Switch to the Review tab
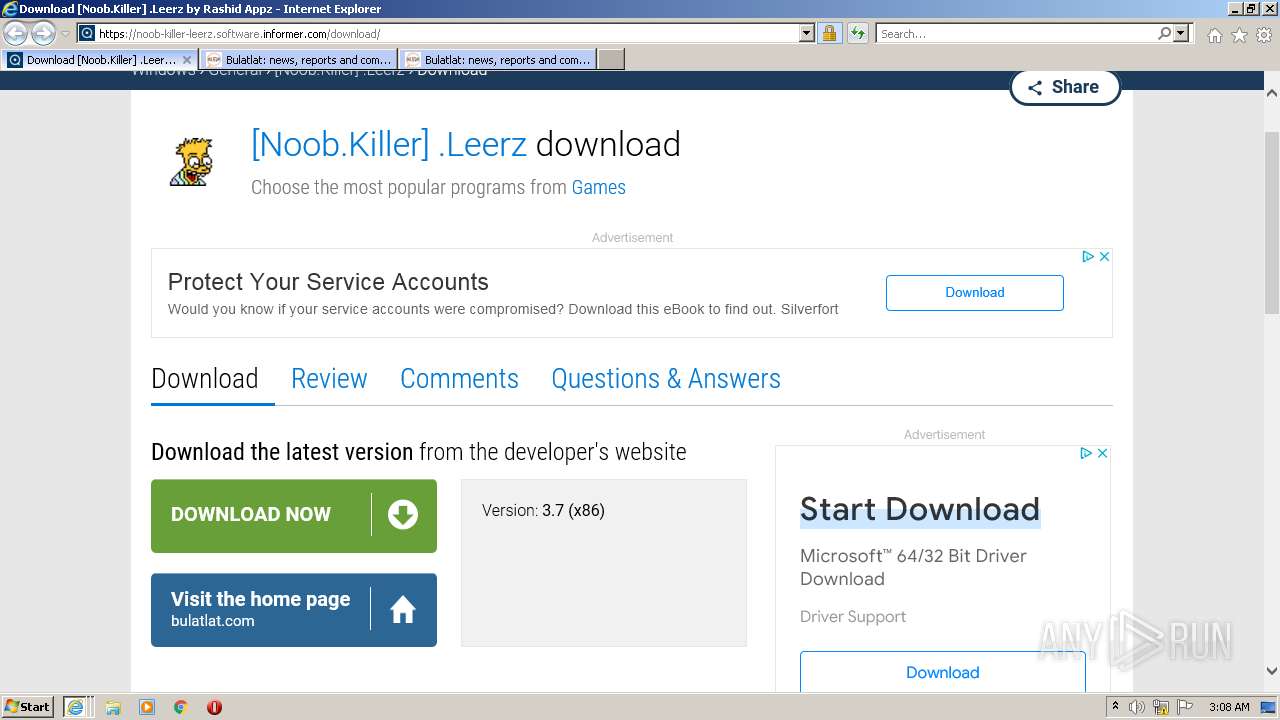This screenshot has width=1280, height=720. pyautogui.click(x=329, y=379)
